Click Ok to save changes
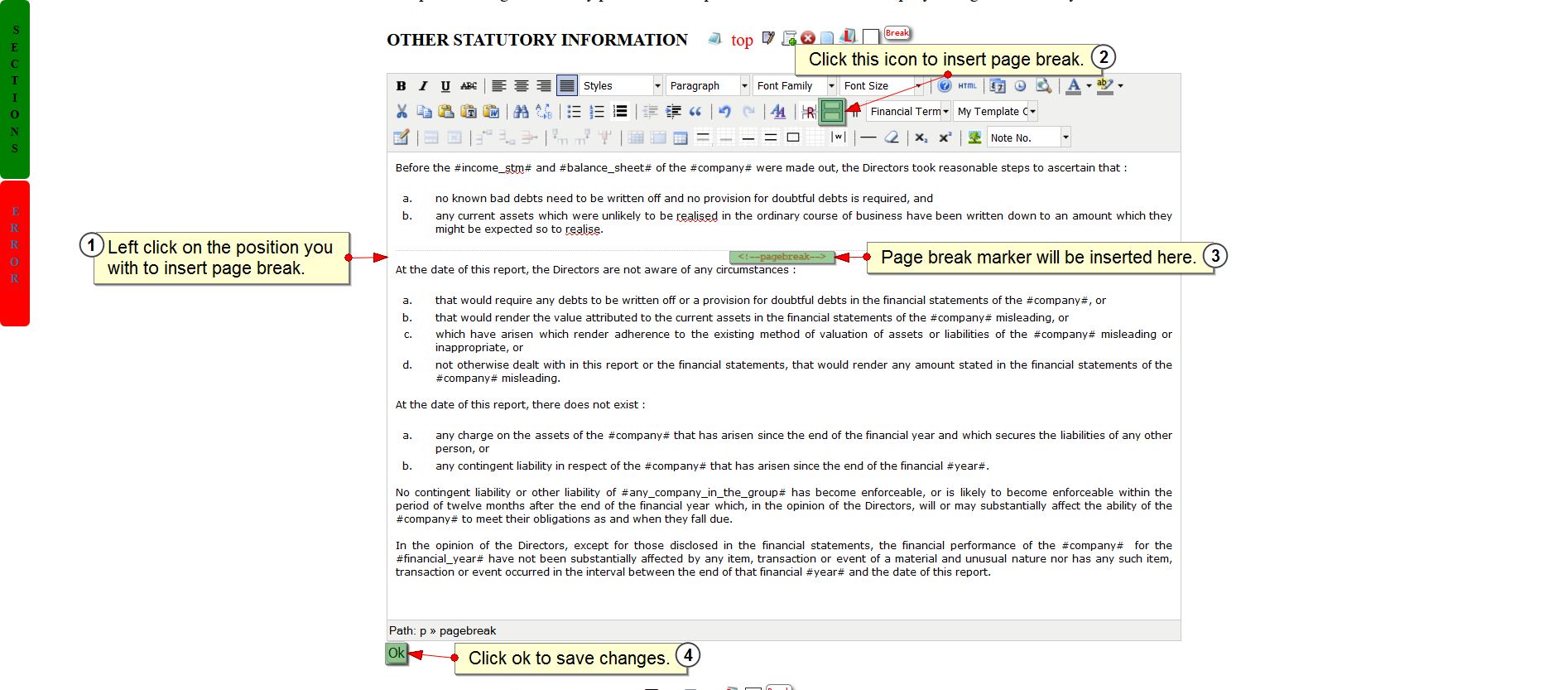Viewport: 1568px width, 690px height. pyautogui.click(x=397, y=654)
